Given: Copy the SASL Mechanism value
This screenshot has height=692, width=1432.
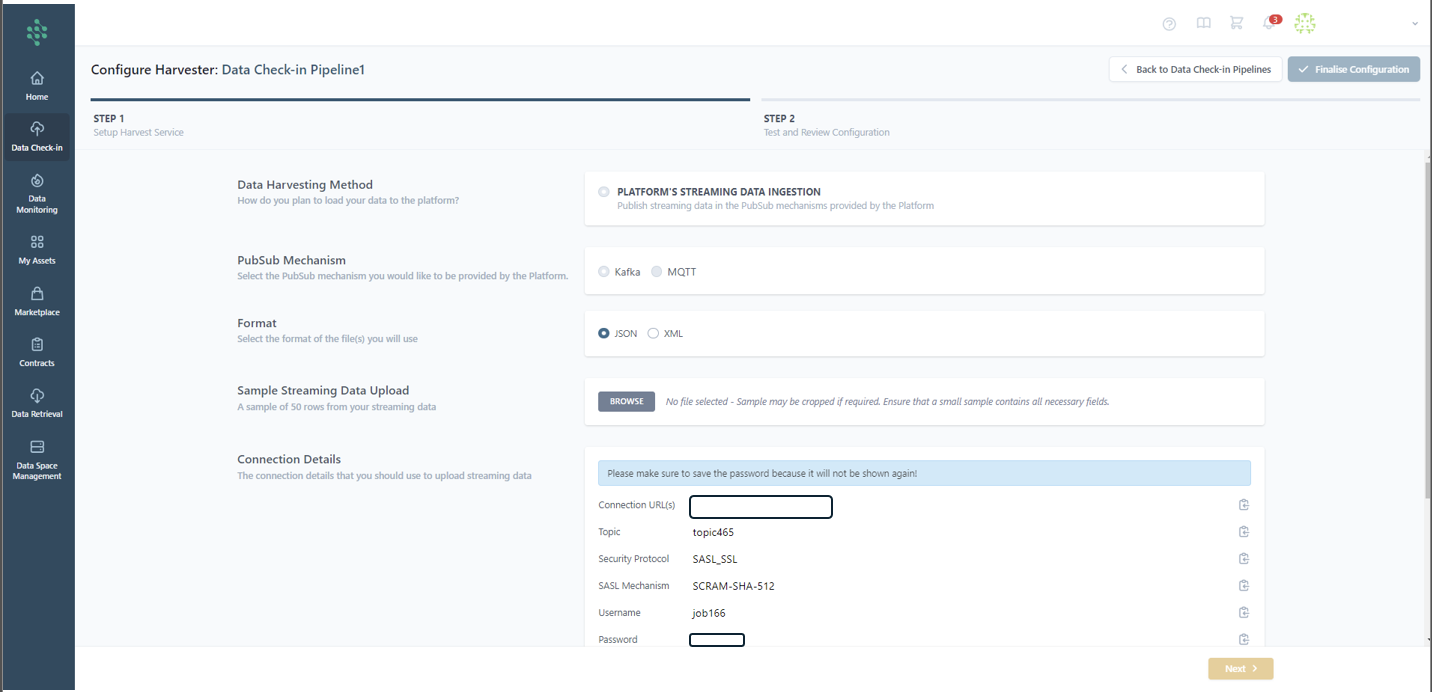Looking at the screenshot, I should pos(1244,586).
